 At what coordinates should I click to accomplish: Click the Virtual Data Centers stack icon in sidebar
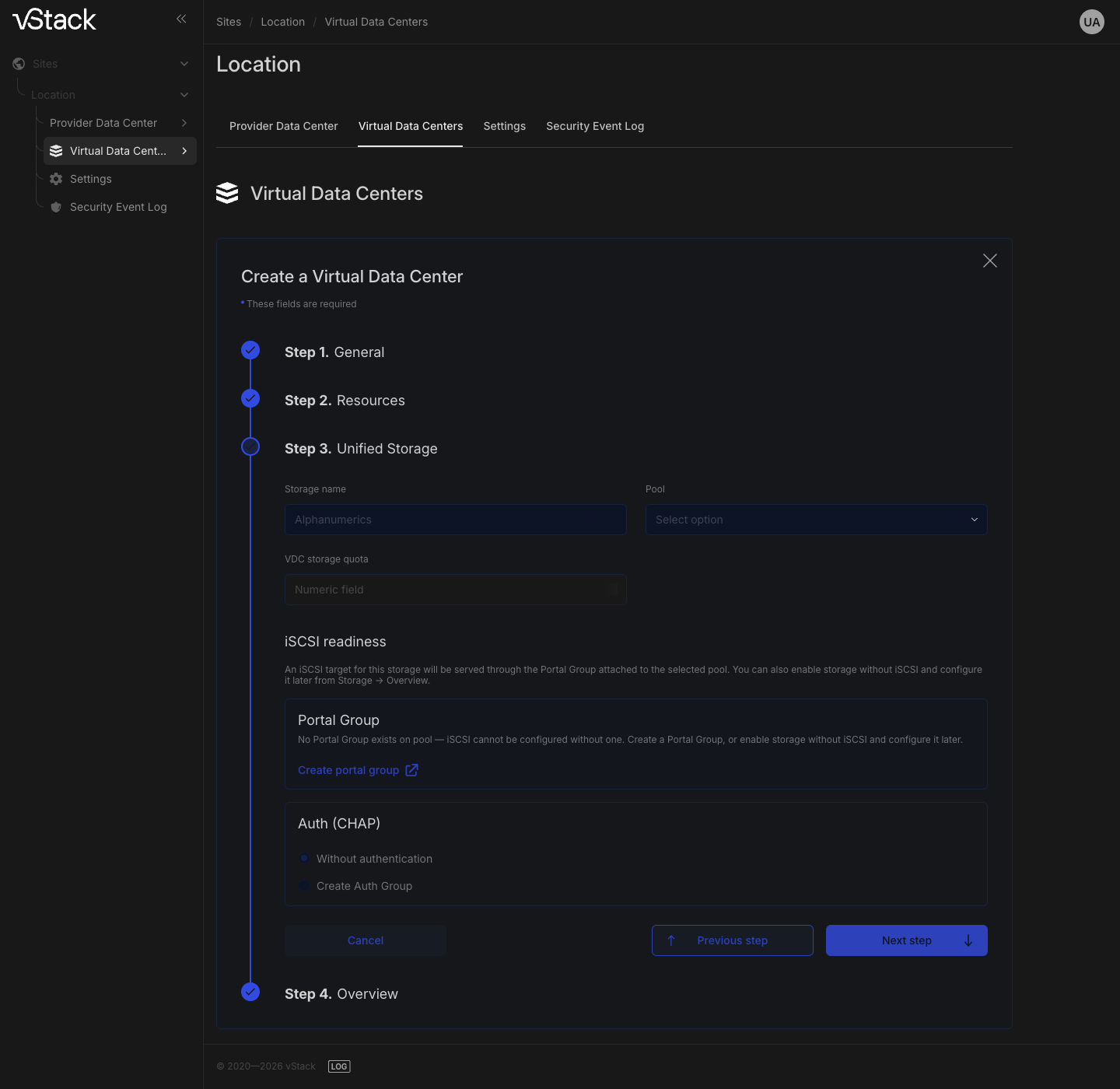coord(56,151)
